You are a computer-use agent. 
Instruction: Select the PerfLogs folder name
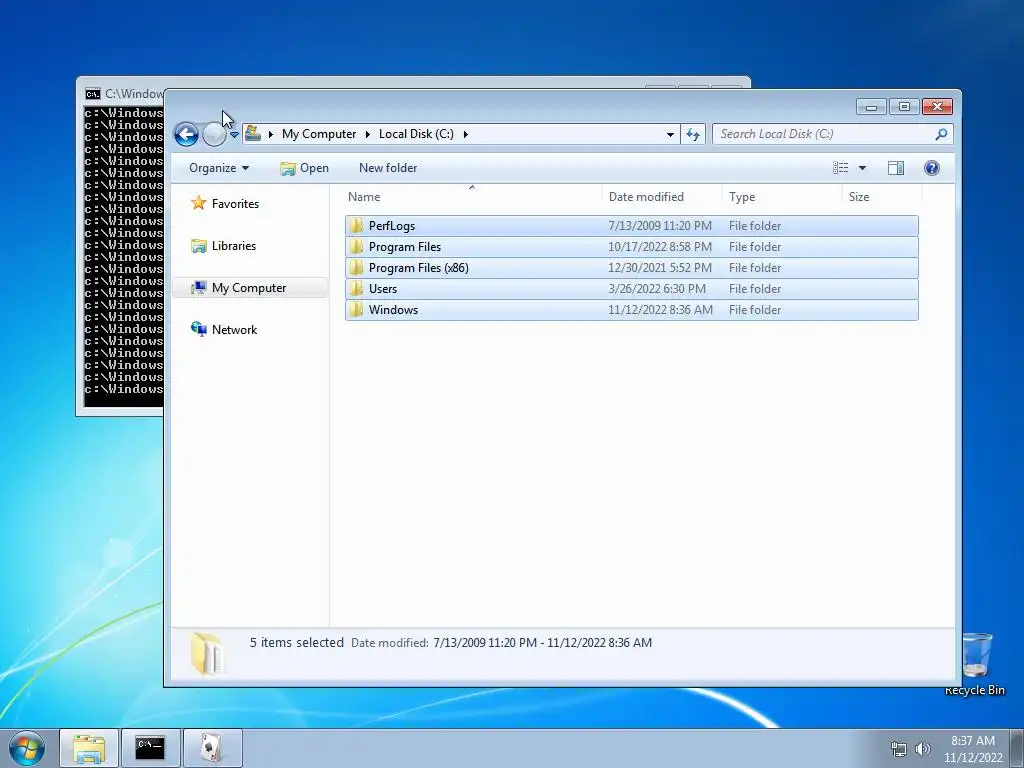392,226
